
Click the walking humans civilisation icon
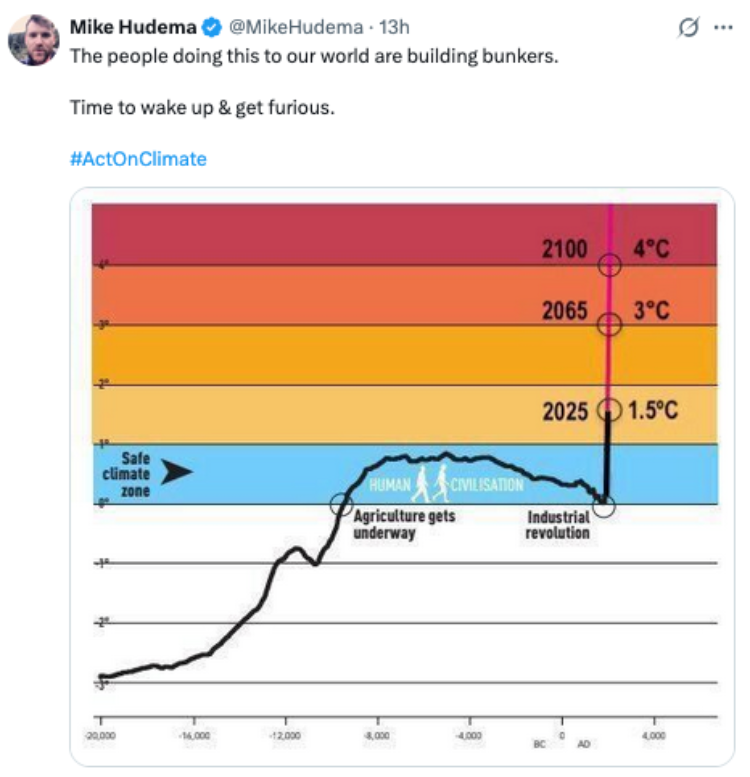pyautogui.click(x=431, y=483)
